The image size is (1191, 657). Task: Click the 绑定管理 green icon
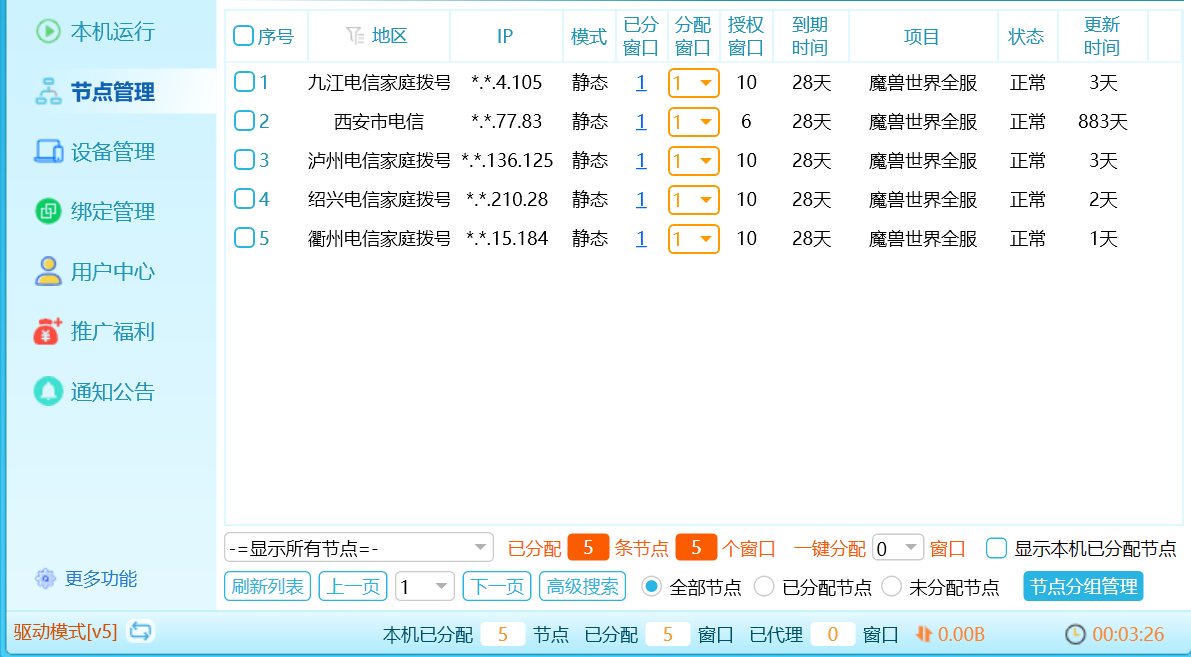point(49,212)
